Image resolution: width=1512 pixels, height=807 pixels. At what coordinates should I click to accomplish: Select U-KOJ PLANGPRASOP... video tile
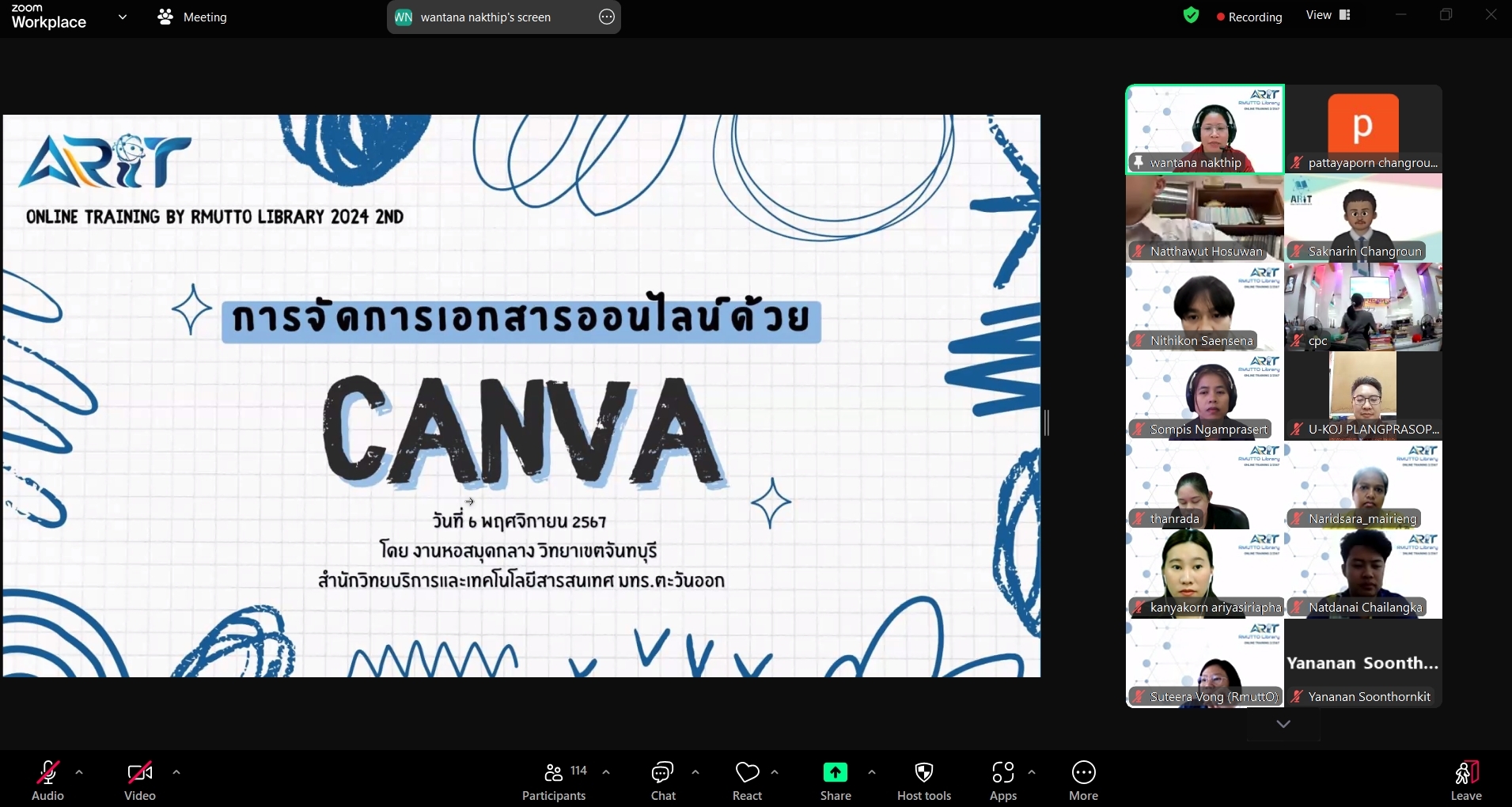(1363, 396)
